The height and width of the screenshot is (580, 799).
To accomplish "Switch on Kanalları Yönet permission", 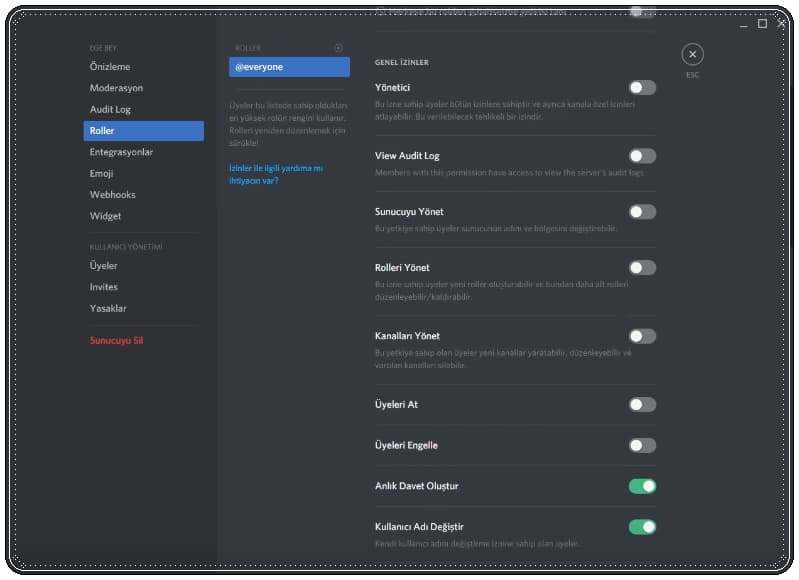I will coord(642,336).
